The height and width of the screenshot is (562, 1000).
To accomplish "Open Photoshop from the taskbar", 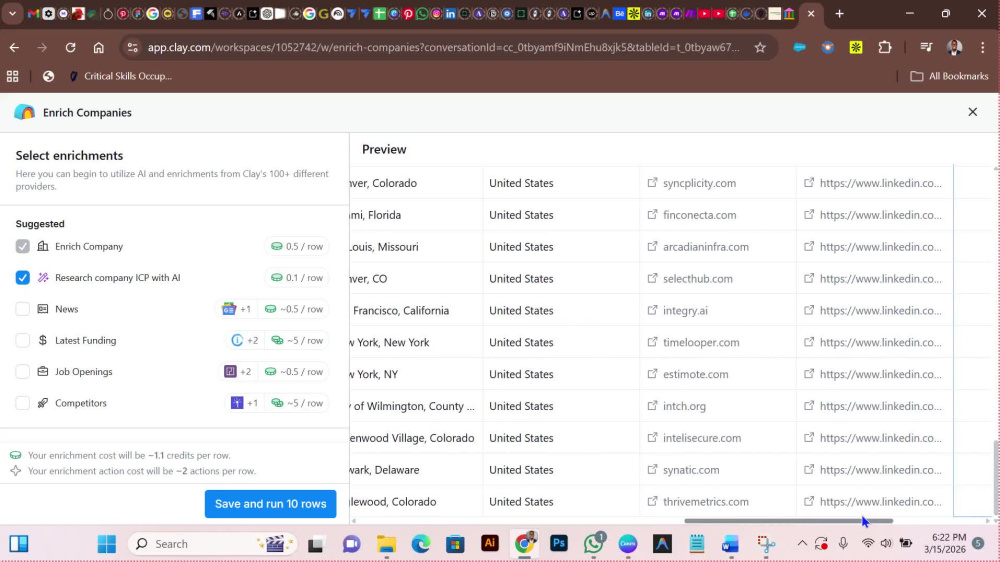I will point(559,544).
